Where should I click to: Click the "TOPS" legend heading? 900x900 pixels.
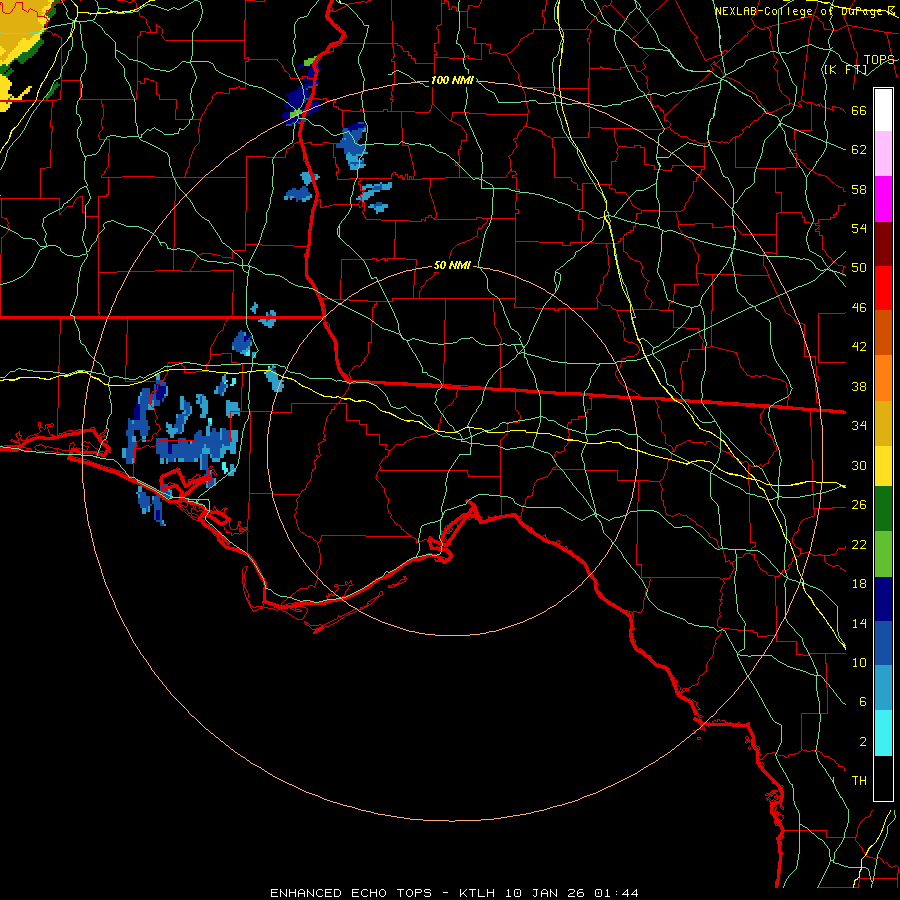coord(879,59)
